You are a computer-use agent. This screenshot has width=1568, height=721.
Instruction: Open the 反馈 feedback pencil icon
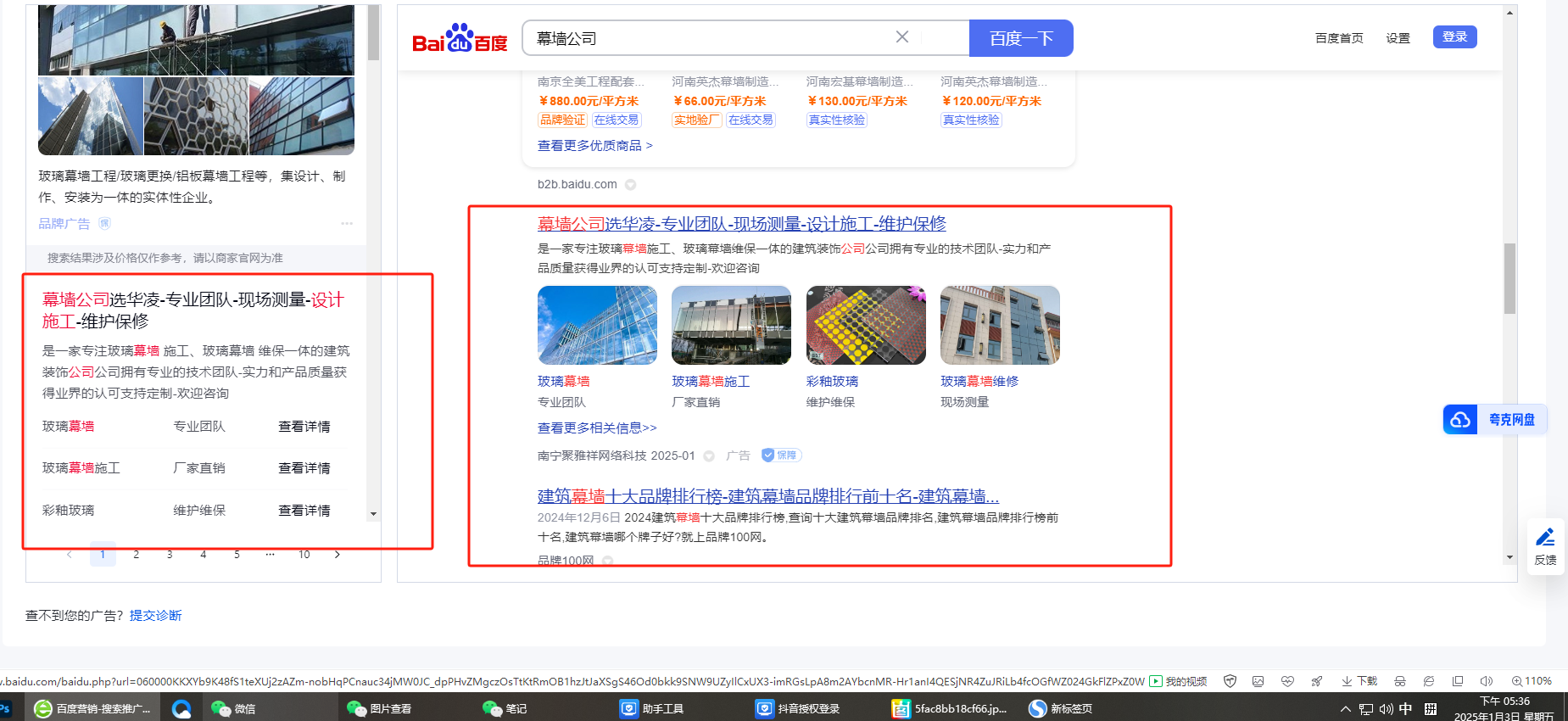[x=1545, y=537]
